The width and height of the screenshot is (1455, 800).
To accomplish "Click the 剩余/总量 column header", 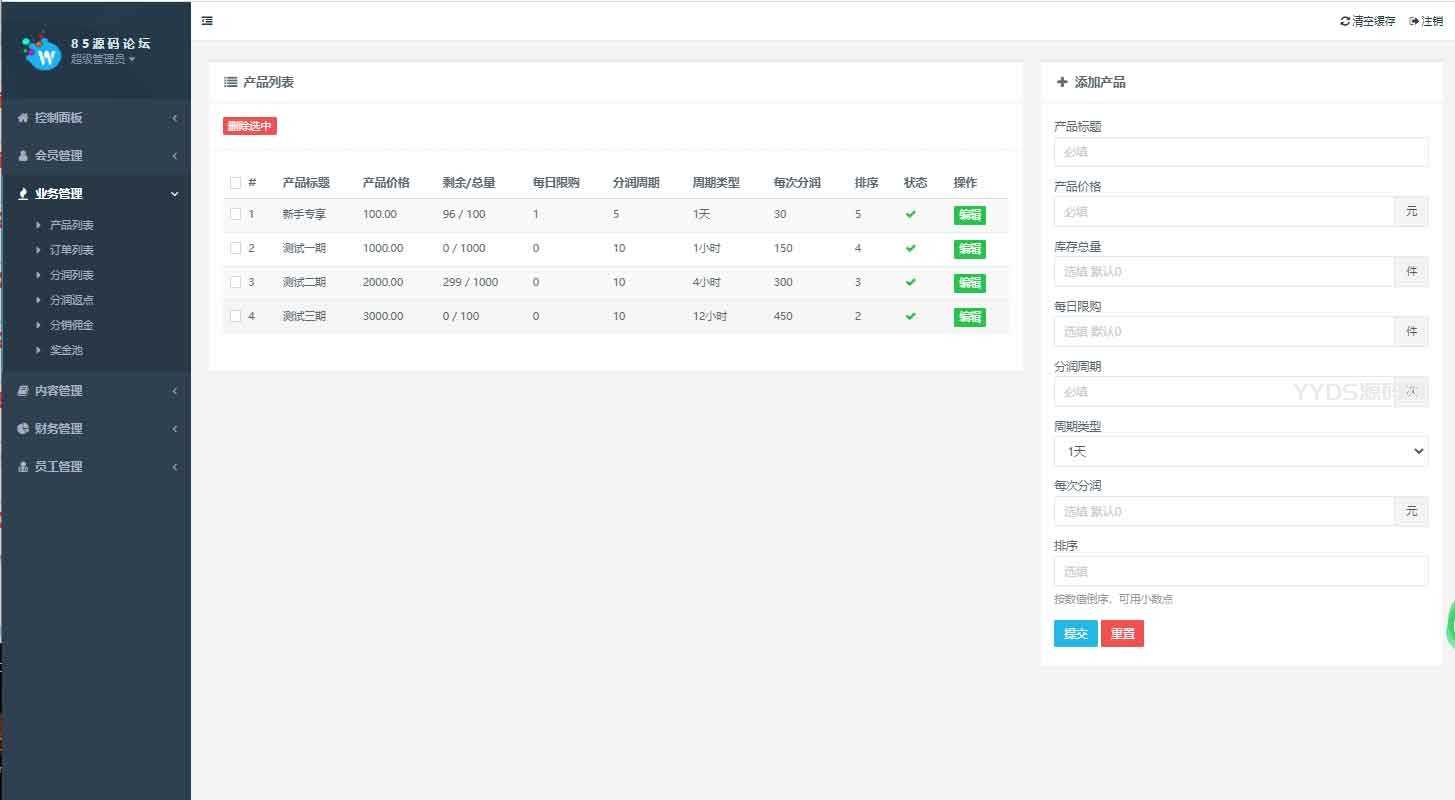I will [x=469, y=183].
